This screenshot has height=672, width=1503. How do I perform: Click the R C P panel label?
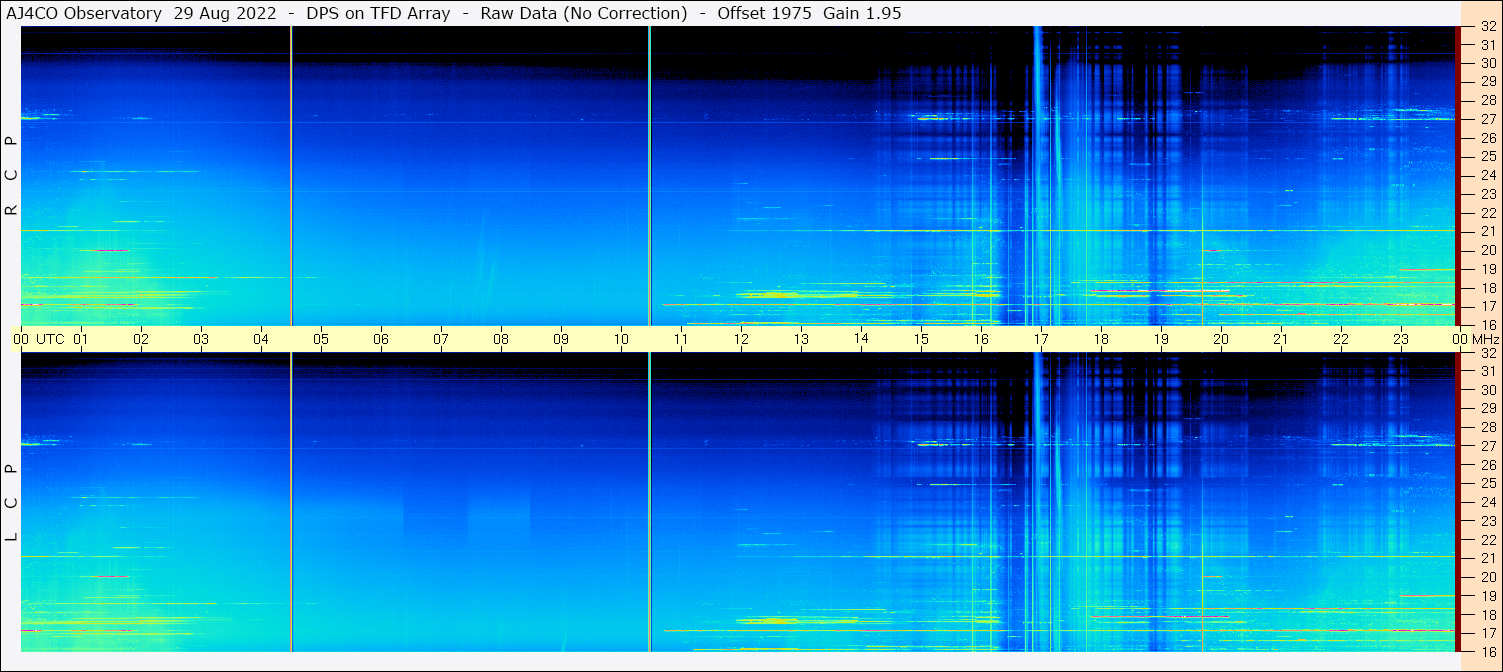(12, 175)
